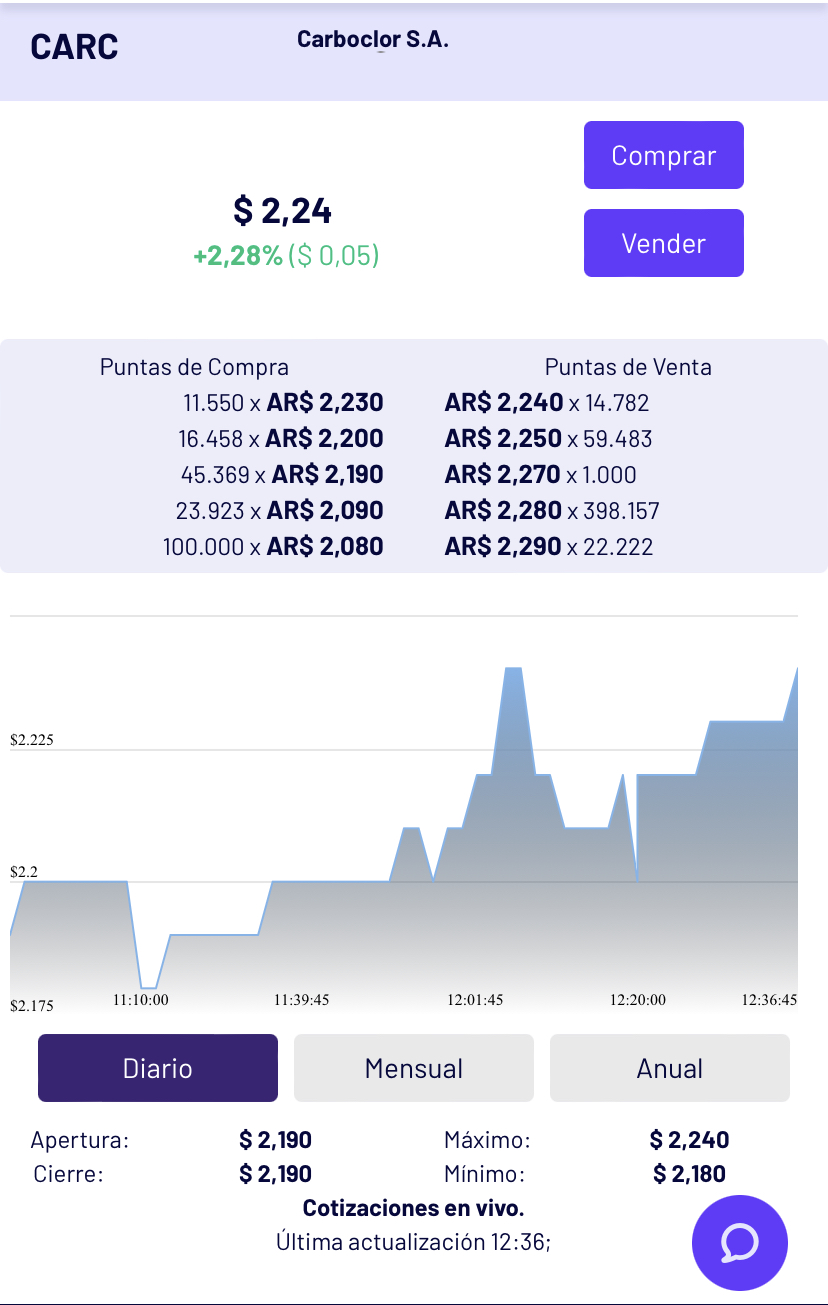Click the CARC ticker symbol
Screen dimensions: 828x1305
pyautogui.click(x=74, y=47)
